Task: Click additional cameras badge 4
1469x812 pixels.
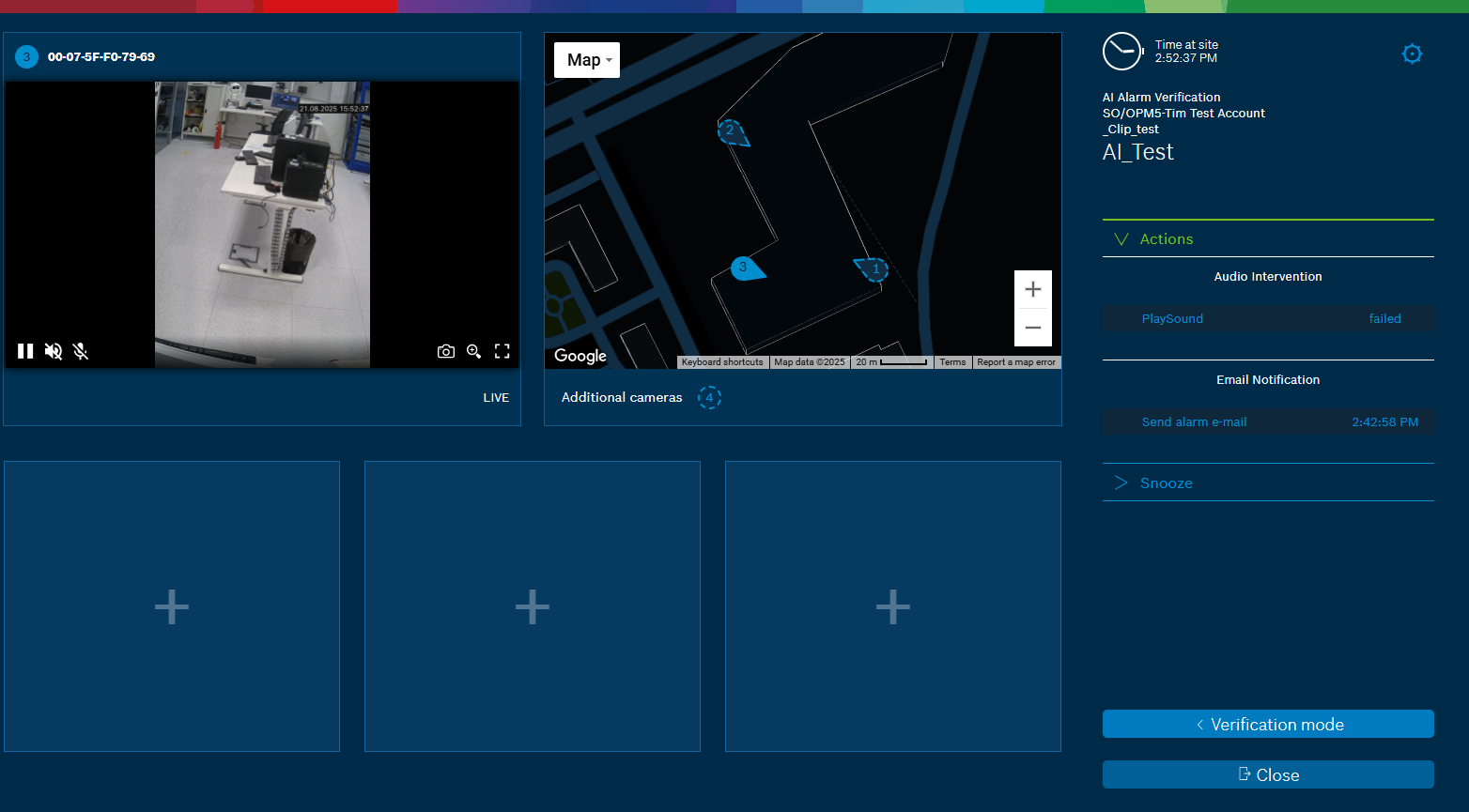Action: click(x=709, y=398)
